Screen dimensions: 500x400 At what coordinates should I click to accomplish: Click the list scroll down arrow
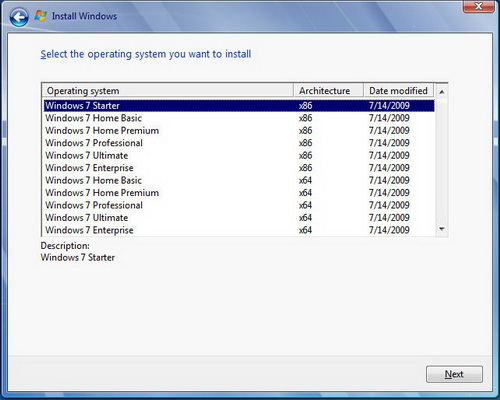(442, 229)
